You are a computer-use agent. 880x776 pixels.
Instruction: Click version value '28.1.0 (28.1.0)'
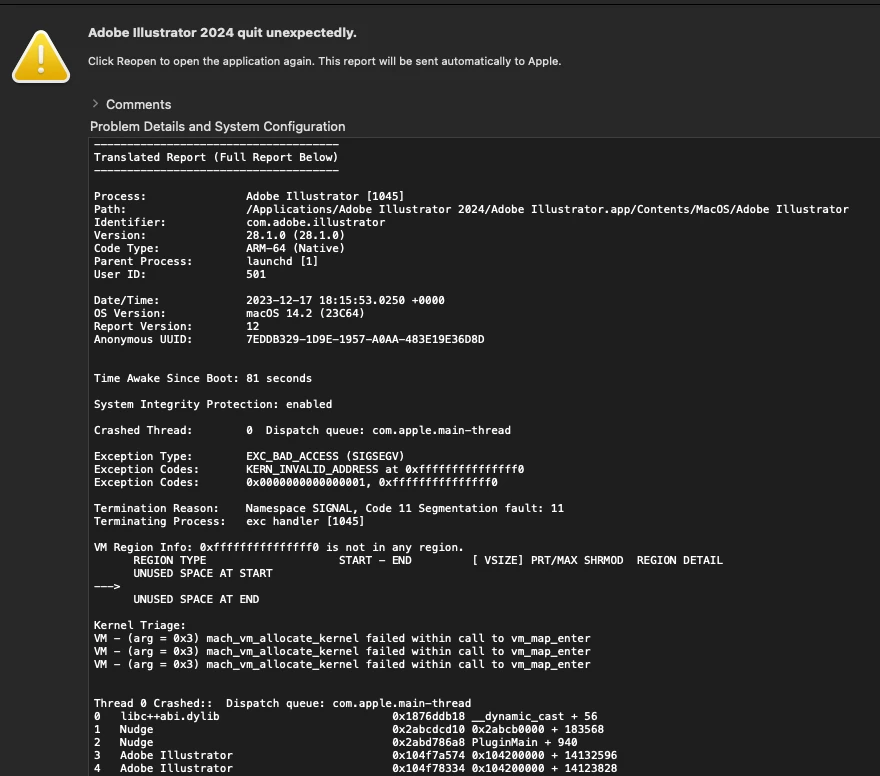point(295,235)
